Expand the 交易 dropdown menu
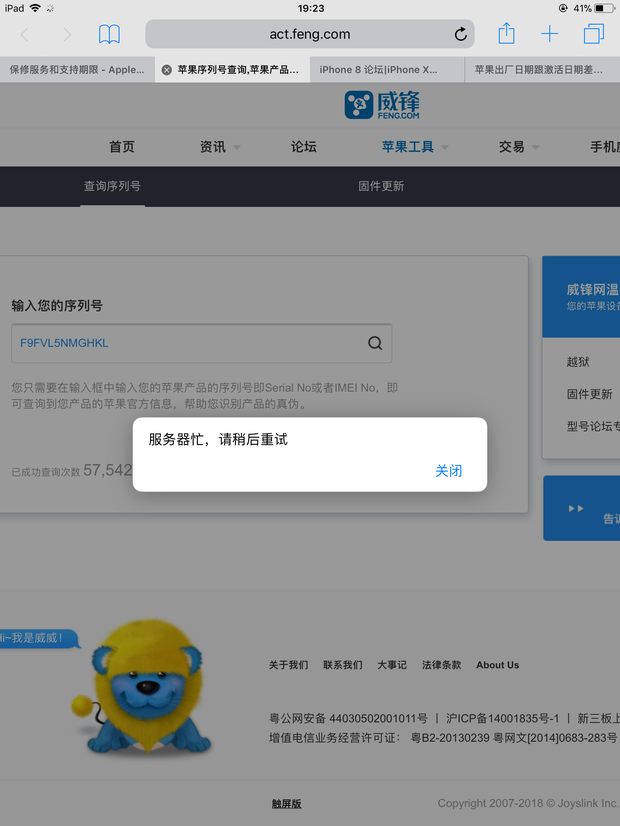This screenshot has width=620, height=826. pos(518,147)
